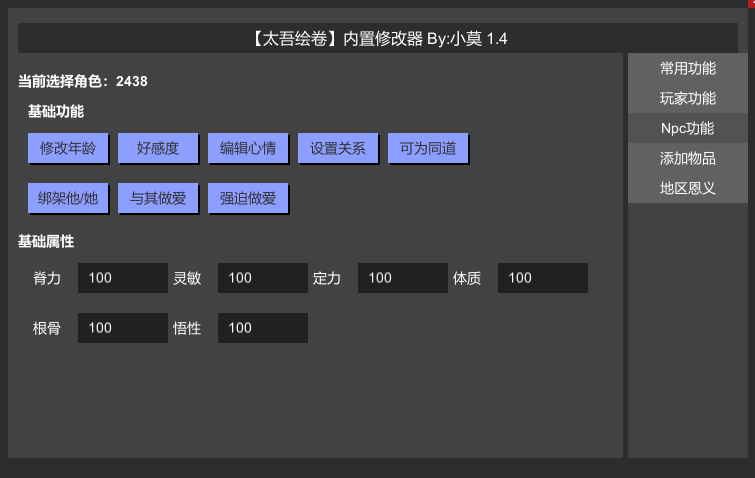
Task: Click the 定力 input box
Action: tap(403, 278)
